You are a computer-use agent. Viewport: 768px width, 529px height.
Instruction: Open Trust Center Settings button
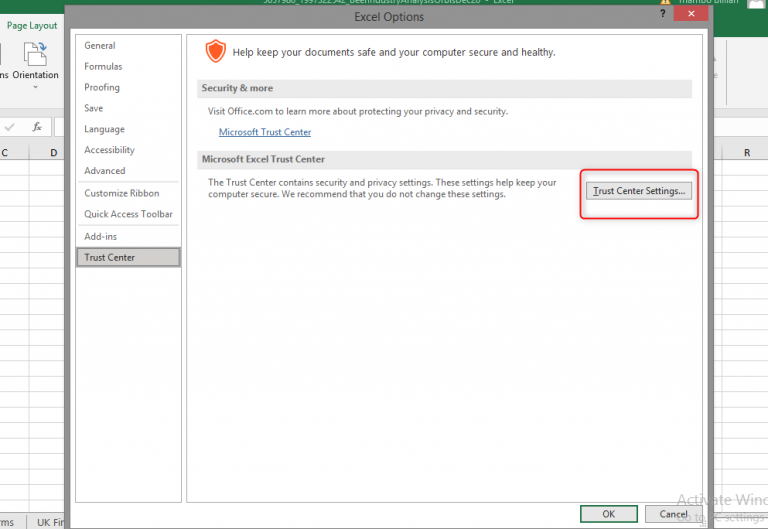(639, 191)
